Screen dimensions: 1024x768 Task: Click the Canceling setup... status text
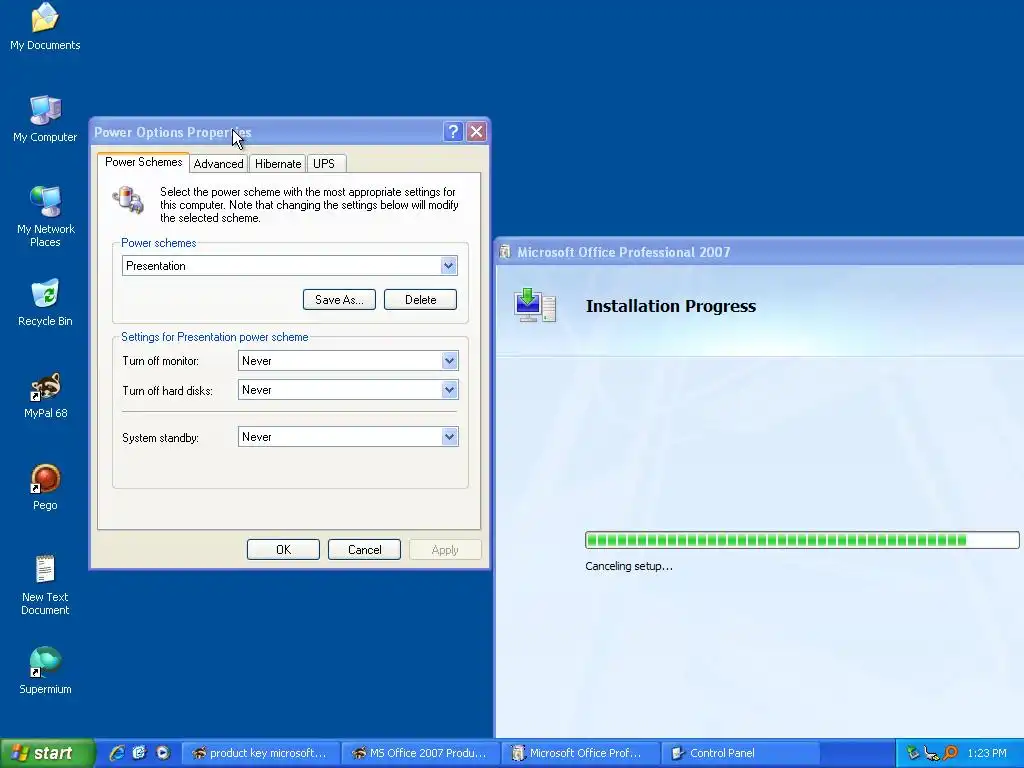[x=629, y=566]
